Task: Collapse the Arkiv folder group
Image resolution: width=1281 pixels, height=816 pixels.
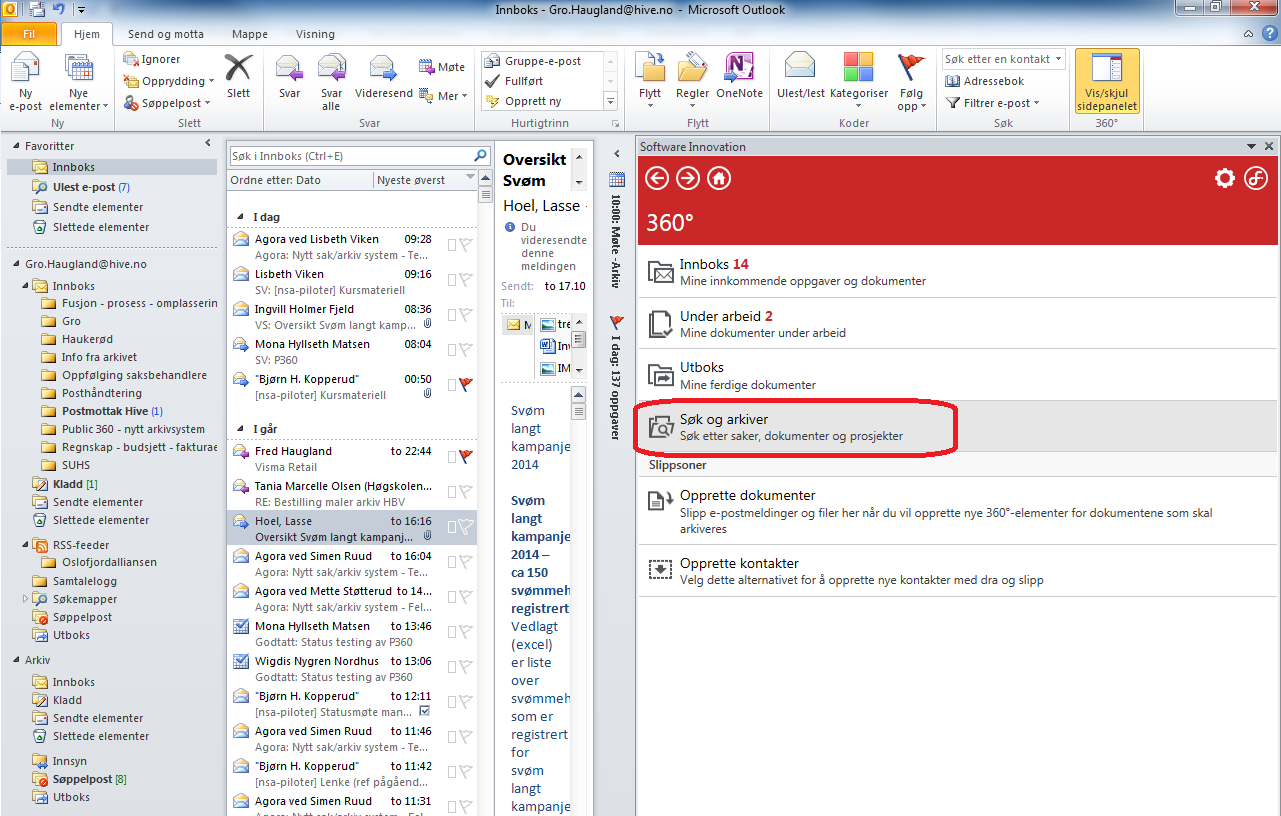Action: pyautogui.click(x=14, y=661)
